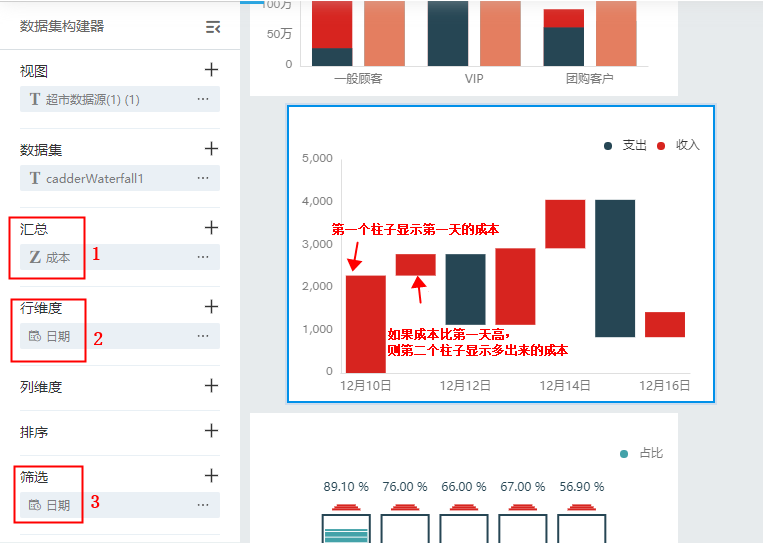The image size is (763, 543).
Task: Click the 12月10日 axis label
Action: pos(365,386)
